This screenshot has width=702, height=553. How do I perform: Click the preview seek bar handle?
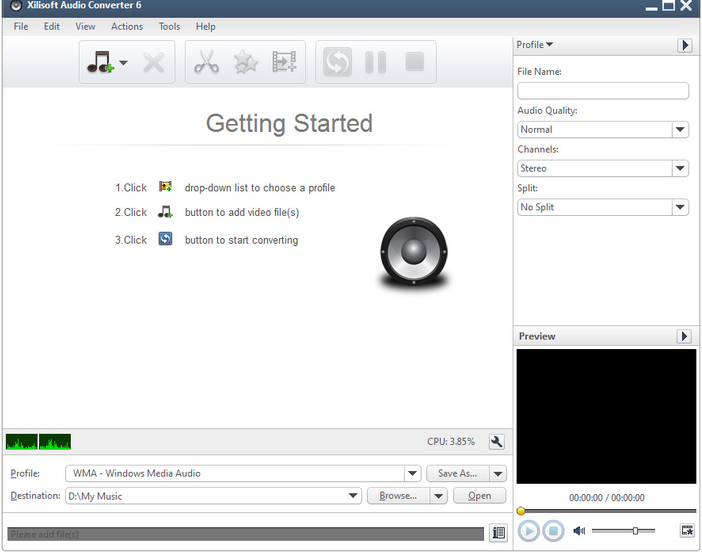tap(521, 511)
